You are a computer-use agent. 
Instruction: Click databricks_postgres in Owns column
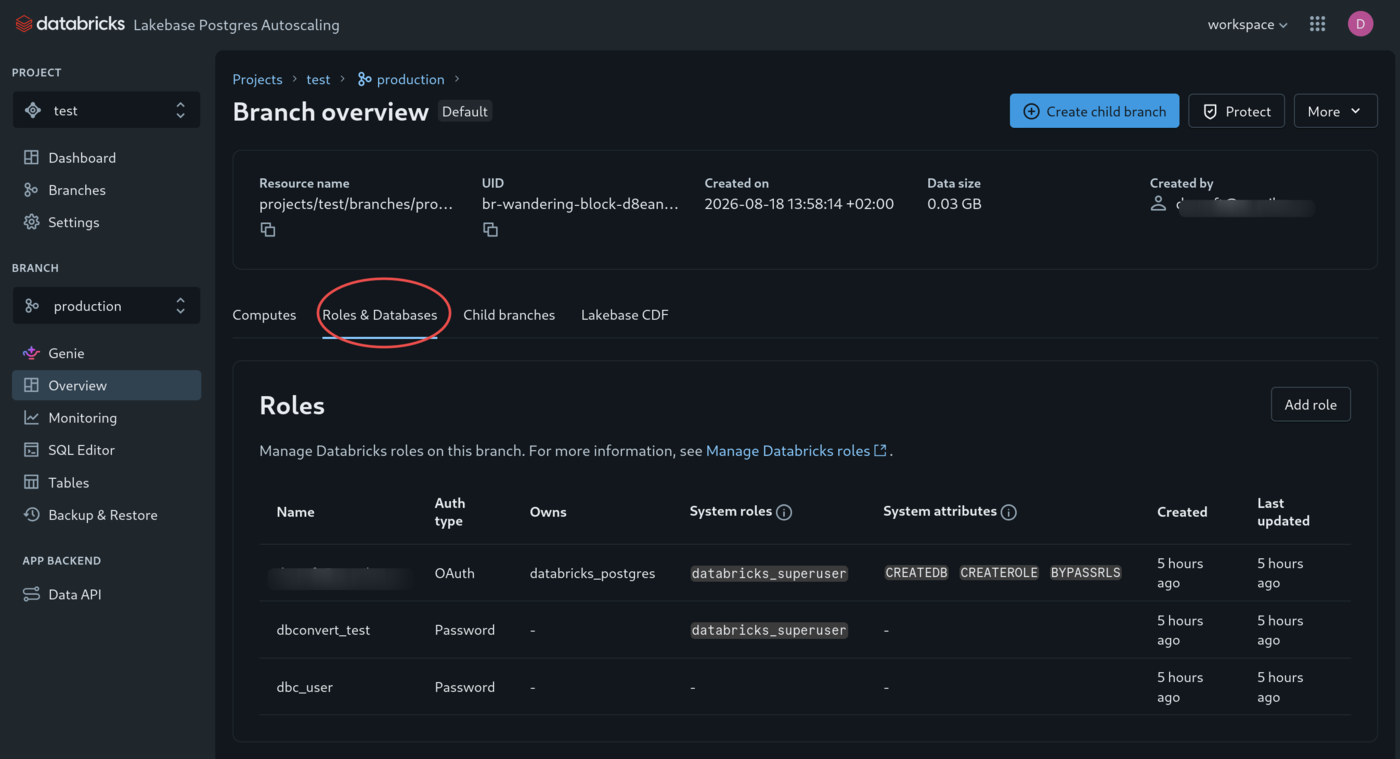(x=592, y=573)
